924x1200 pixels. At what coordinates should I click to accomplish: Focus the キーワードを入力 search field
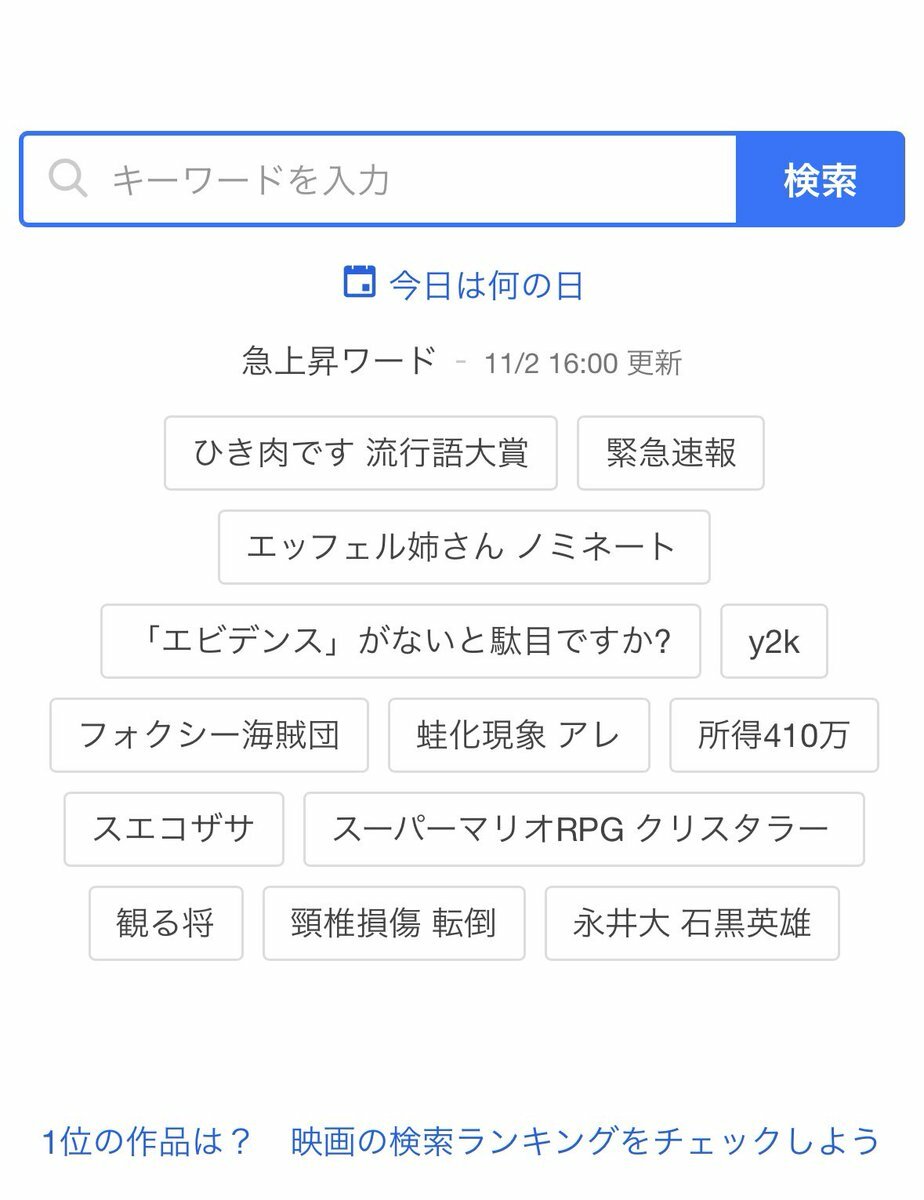(379, 180)
